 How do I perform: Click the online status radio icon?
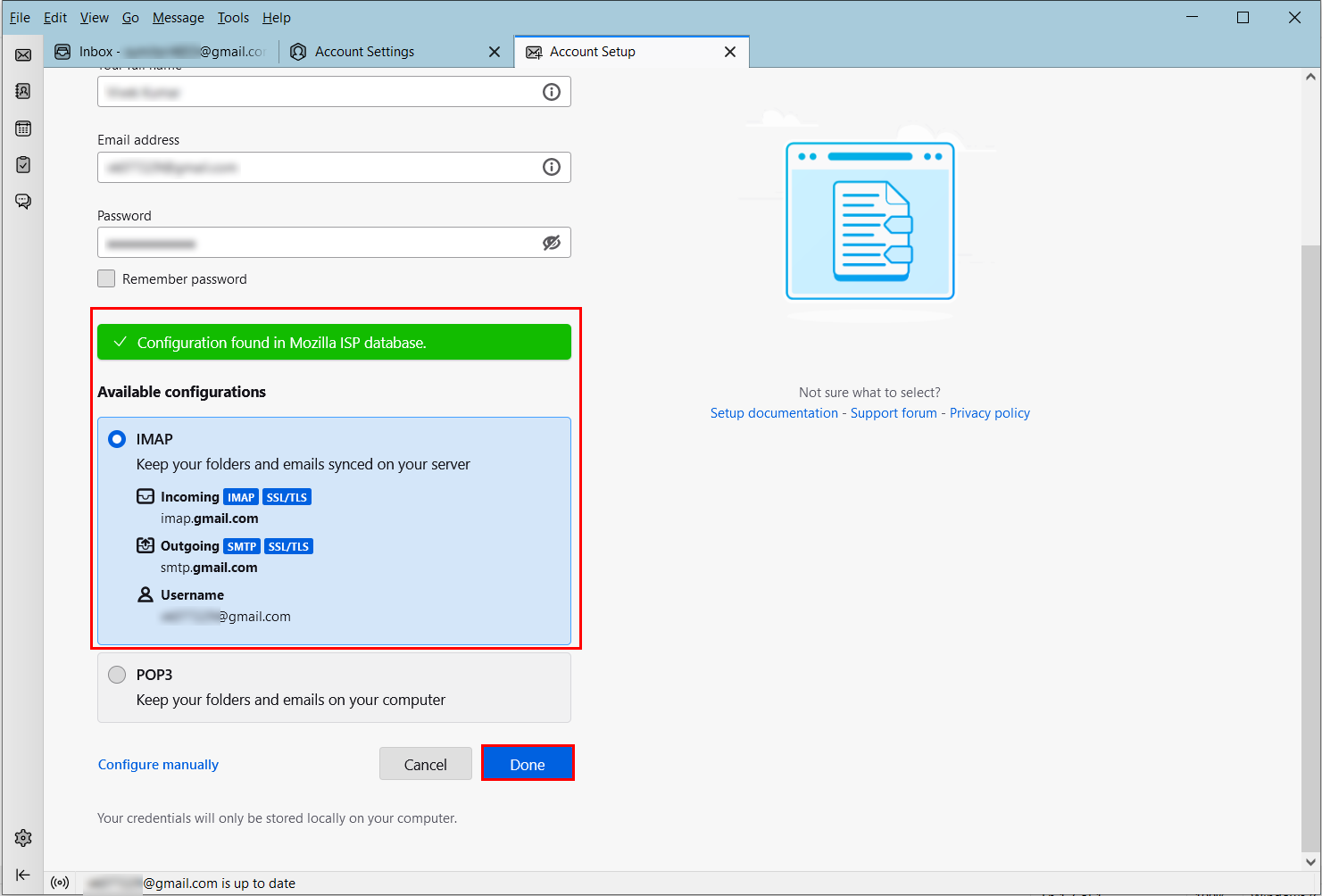click(60, 883)
